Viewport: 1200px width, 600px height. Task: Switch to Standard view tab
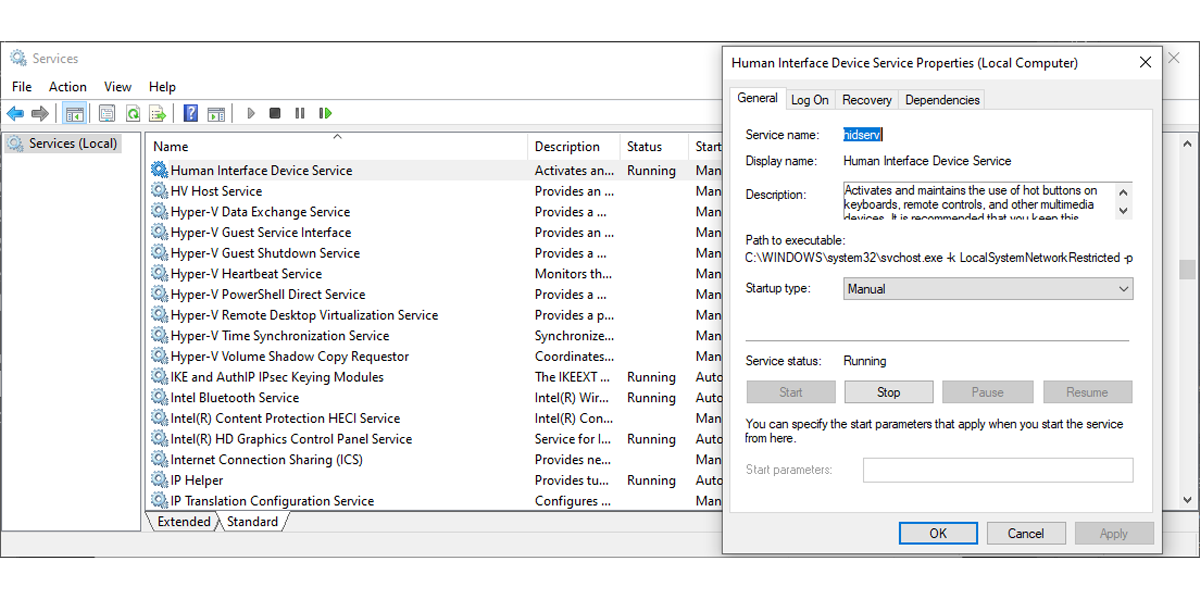[252, 521]
